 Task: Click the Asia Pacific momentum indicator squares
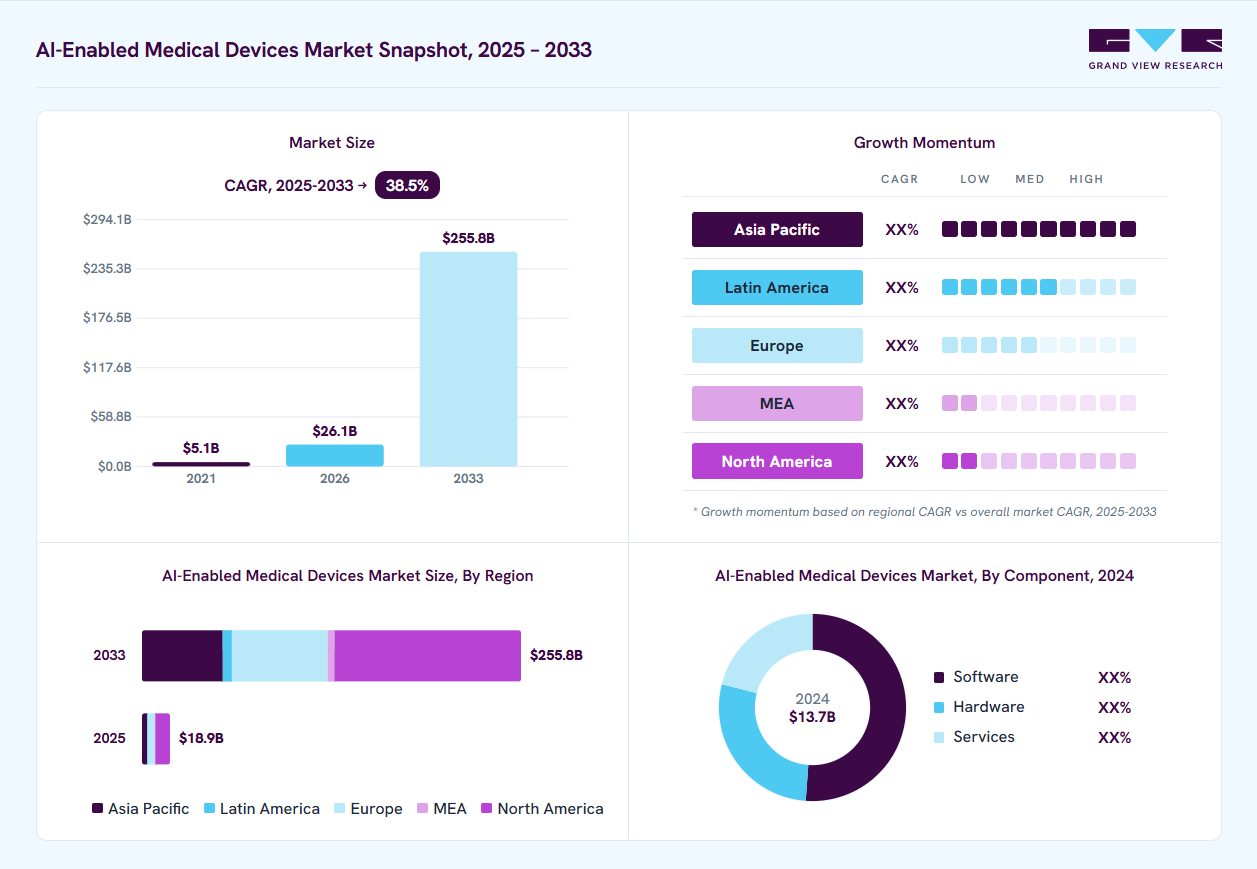[1039, 229]
